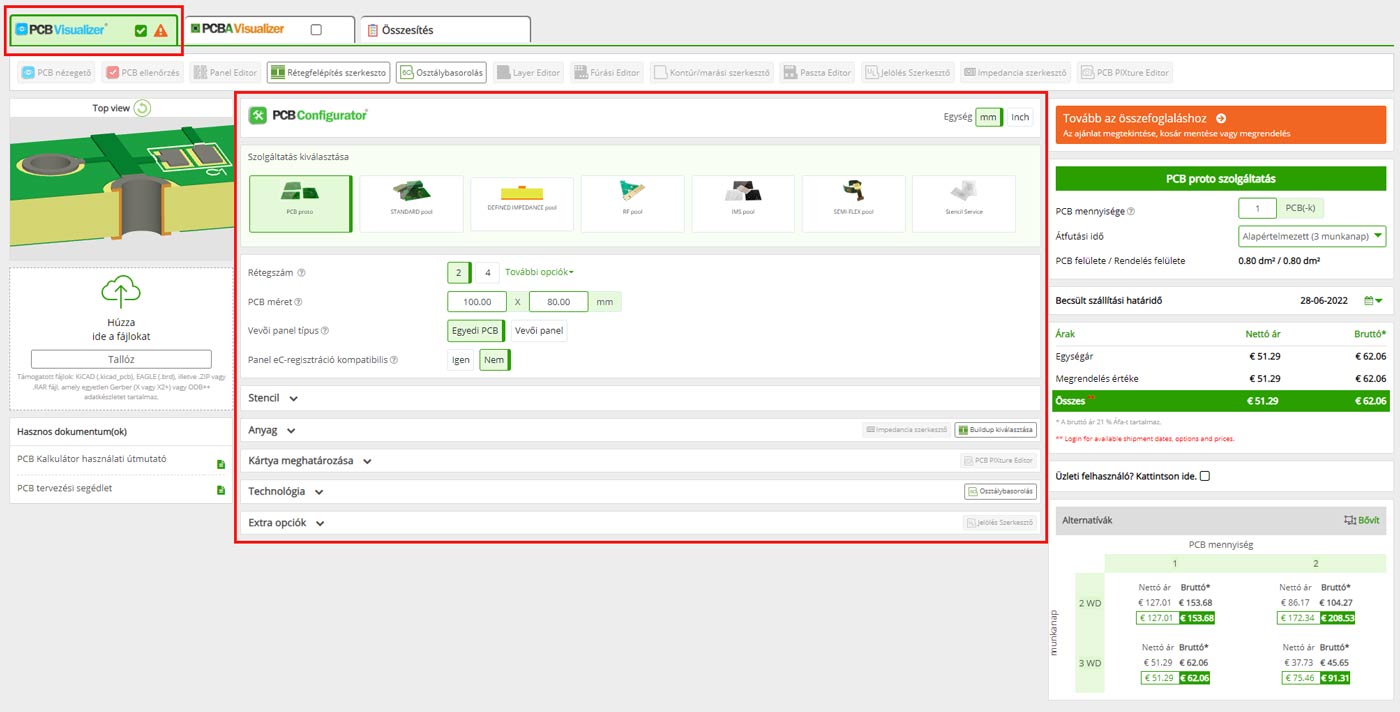Screen dimensions: 1400x712
Task: Click the Tallóz browse button
Action: pos(121,359)
